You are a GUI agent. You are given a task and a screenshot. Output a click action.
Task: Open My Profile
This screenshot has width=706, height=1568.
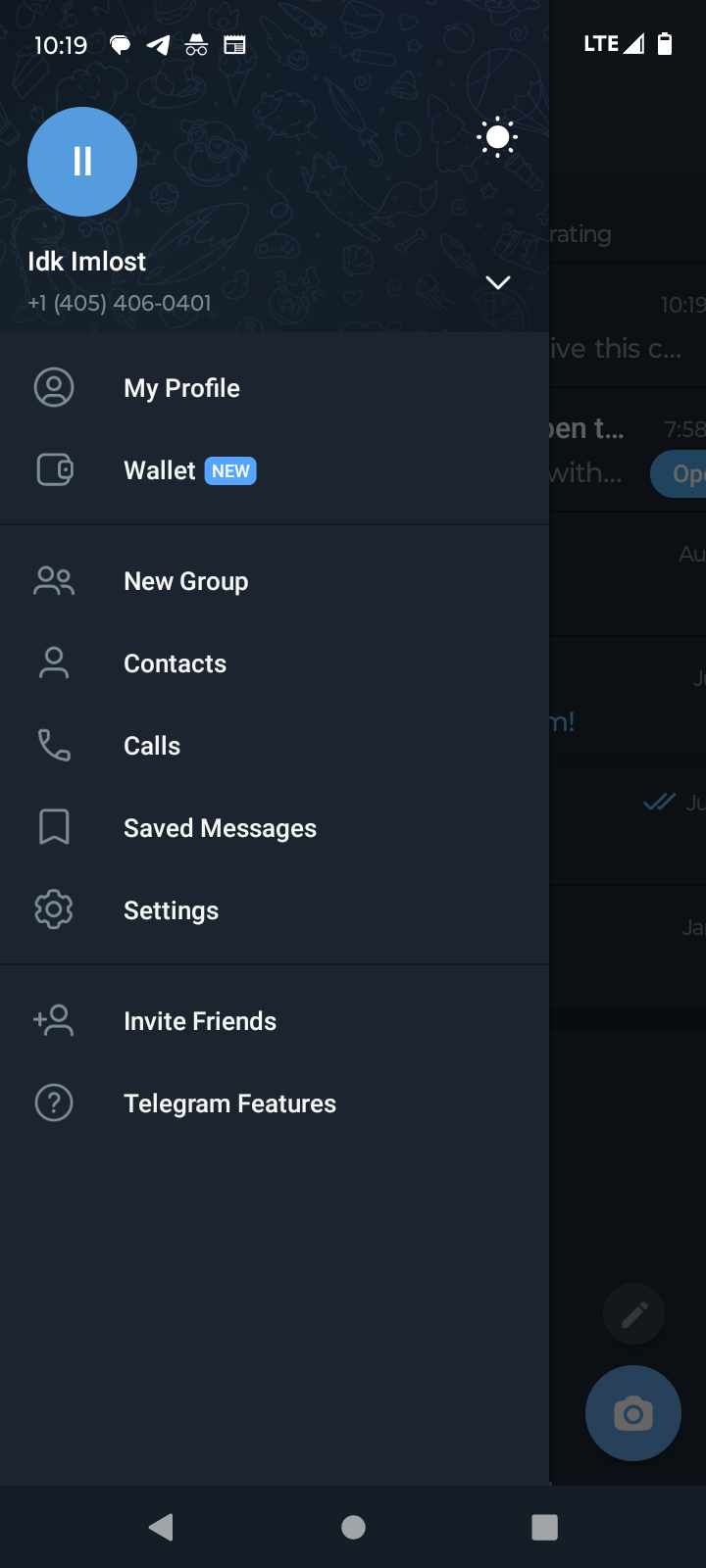181,388
